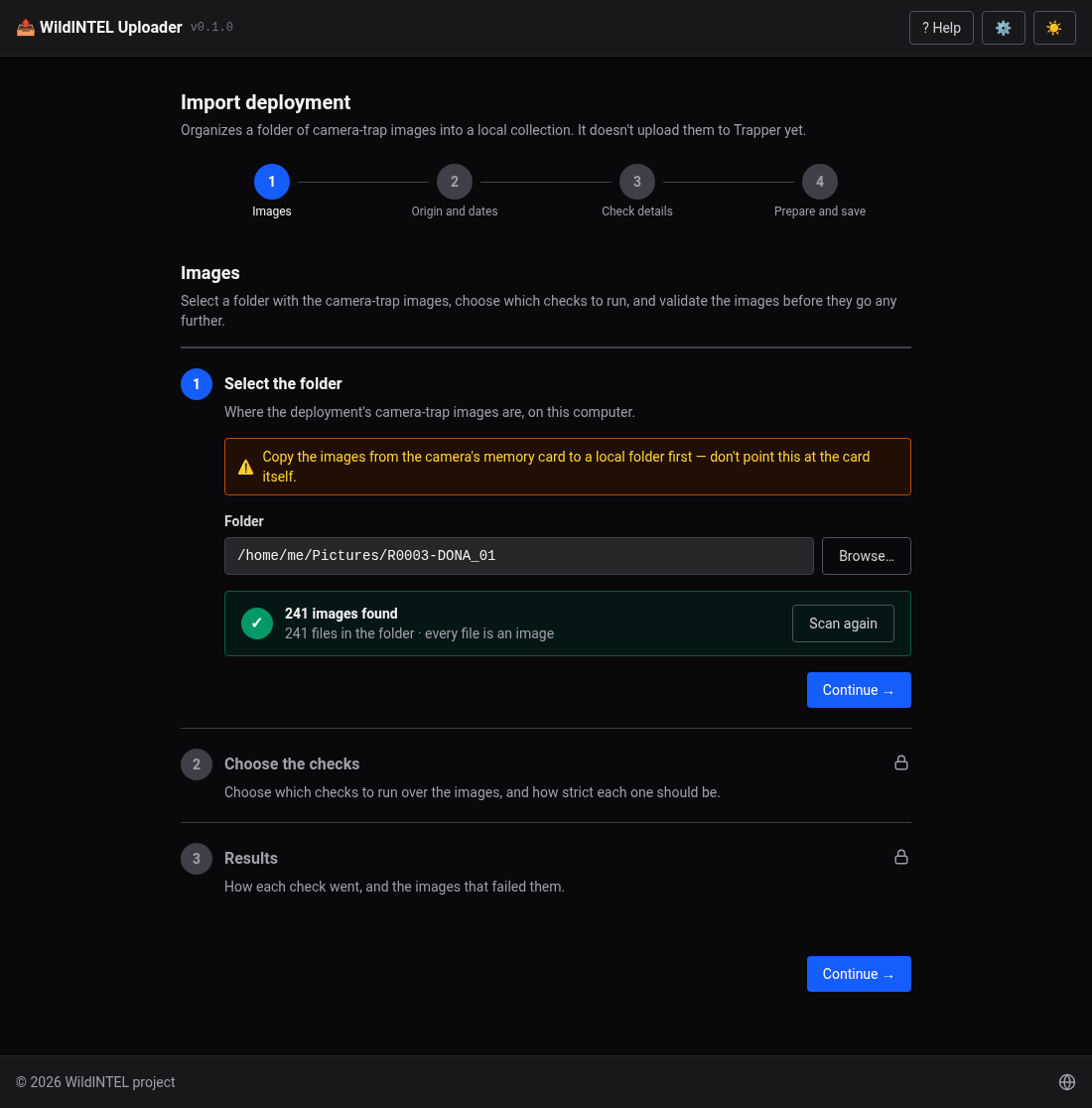Viewport: 1092px width, 1108px height.
Task: Click the memory card warning message text
Action: [566, 467]
